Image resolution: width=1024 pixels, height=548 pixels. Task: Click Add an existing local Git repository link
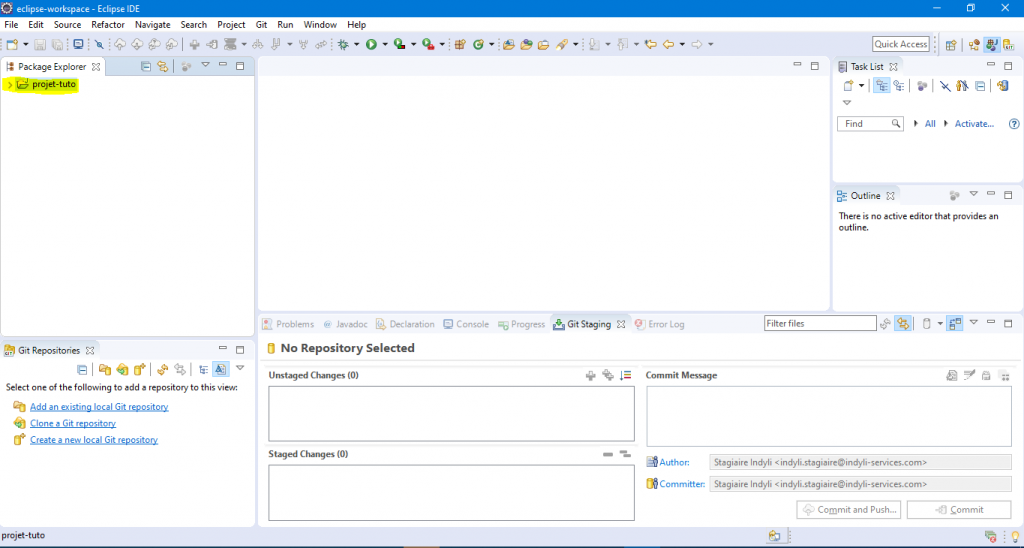pos(99,407)
